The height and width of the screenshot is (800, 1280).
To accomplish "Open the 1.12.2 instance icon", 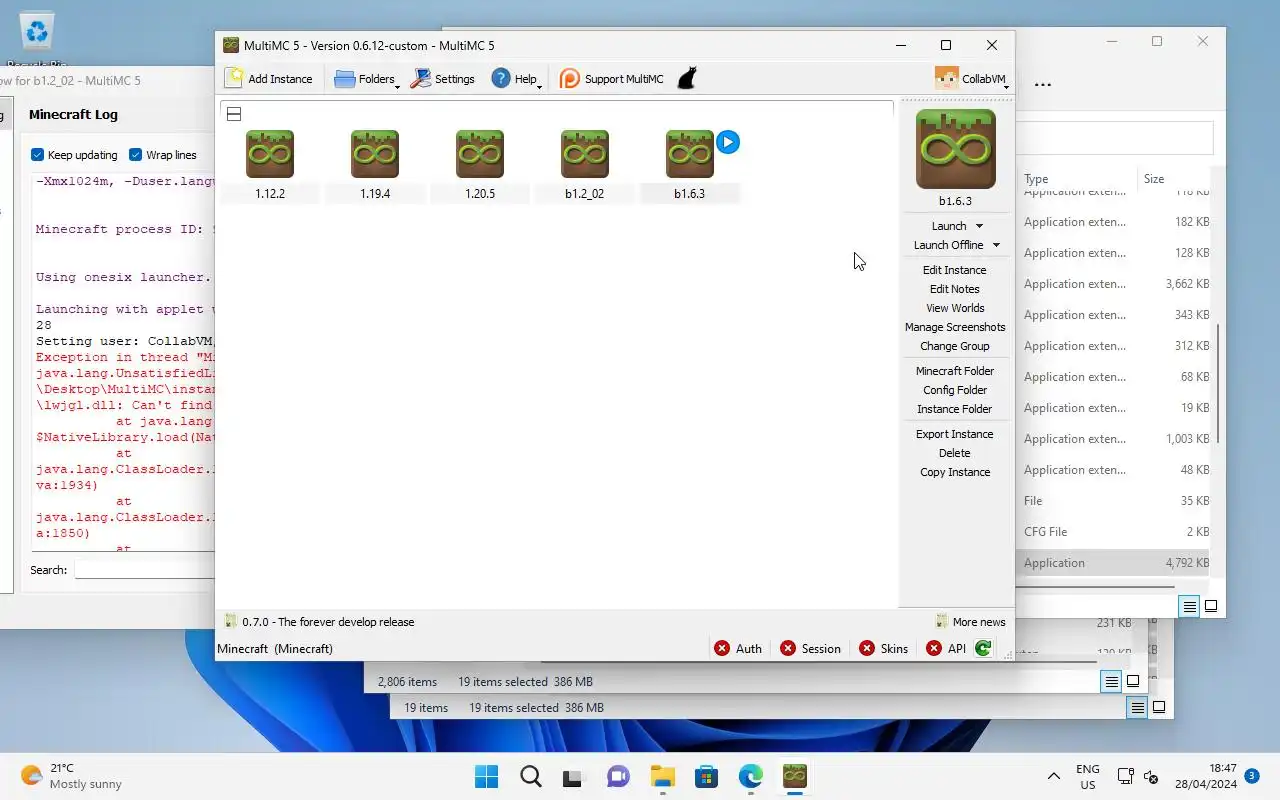I will [270, 154].
